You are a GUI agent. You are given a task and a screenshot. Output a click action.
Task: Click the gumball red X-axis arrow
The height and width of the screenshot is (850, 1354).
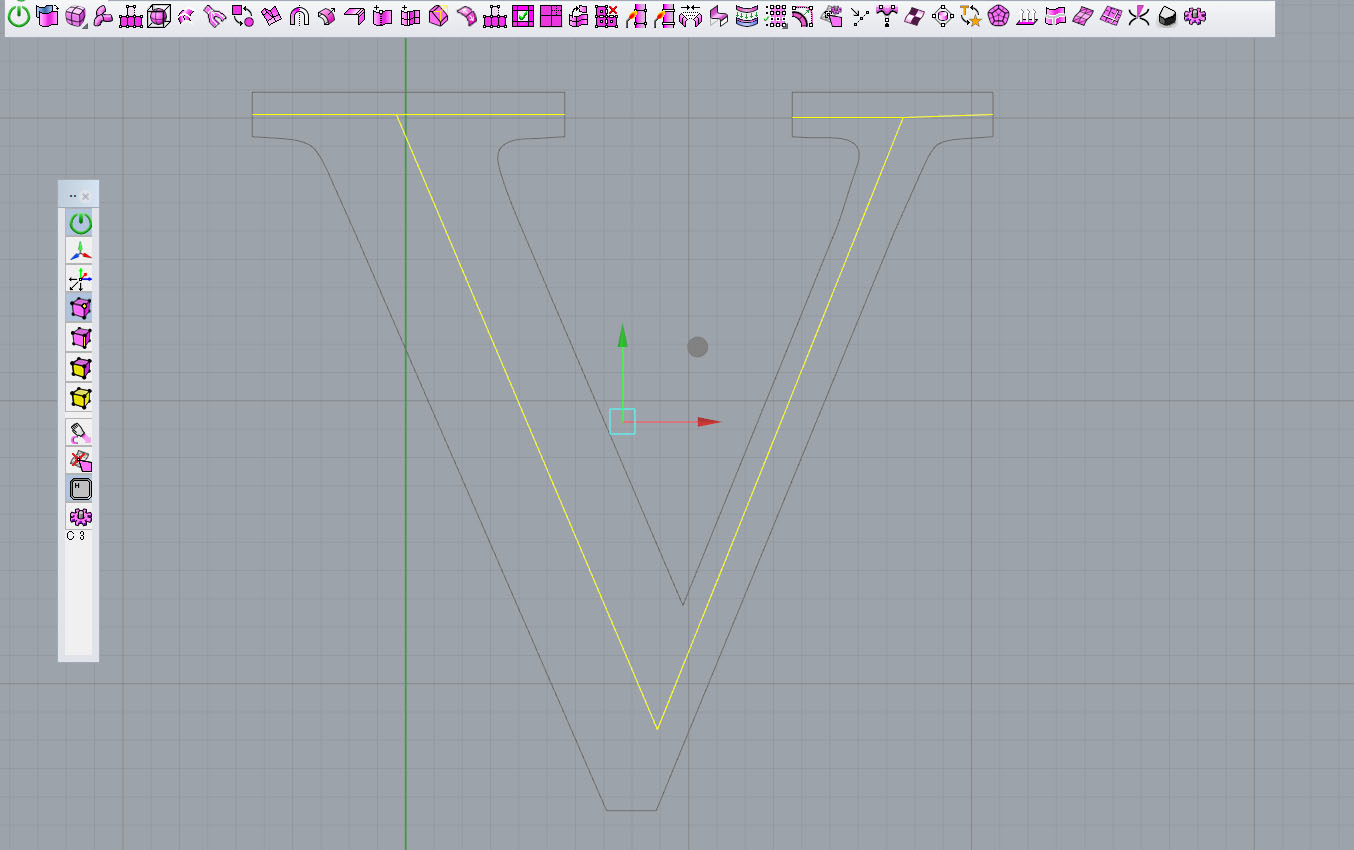tap(709, 422)
